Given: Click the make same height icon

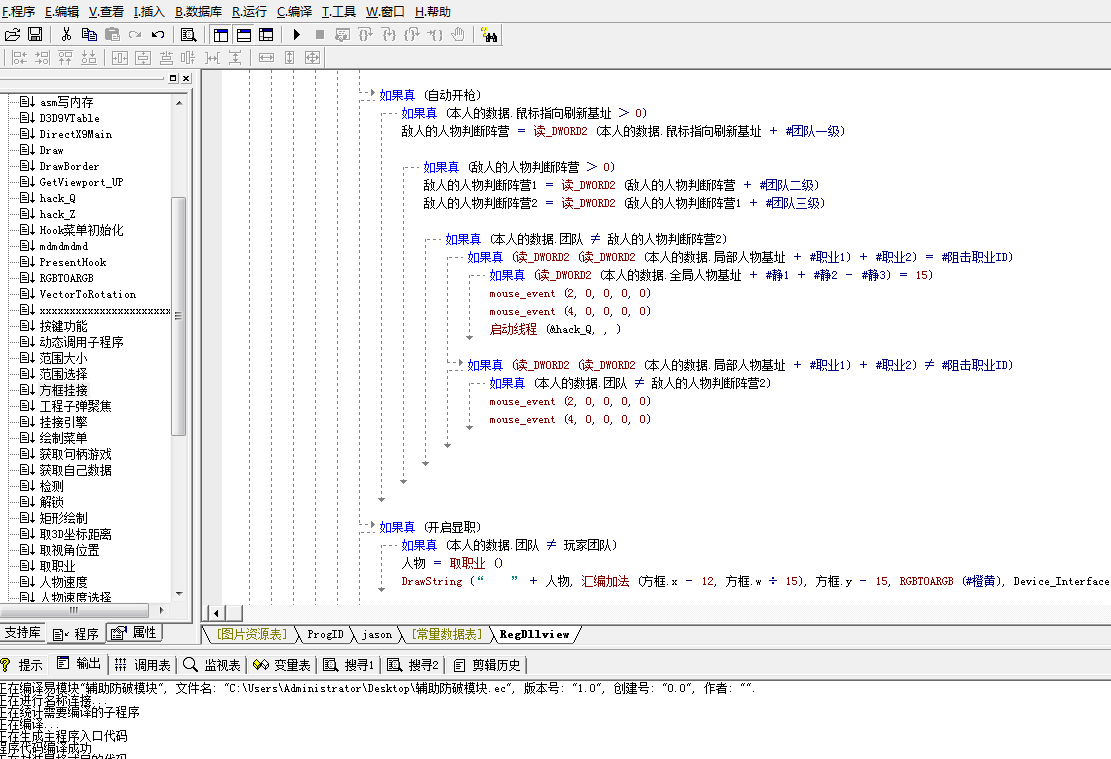Looking at the screenshot, I should (x=289, y=57).
